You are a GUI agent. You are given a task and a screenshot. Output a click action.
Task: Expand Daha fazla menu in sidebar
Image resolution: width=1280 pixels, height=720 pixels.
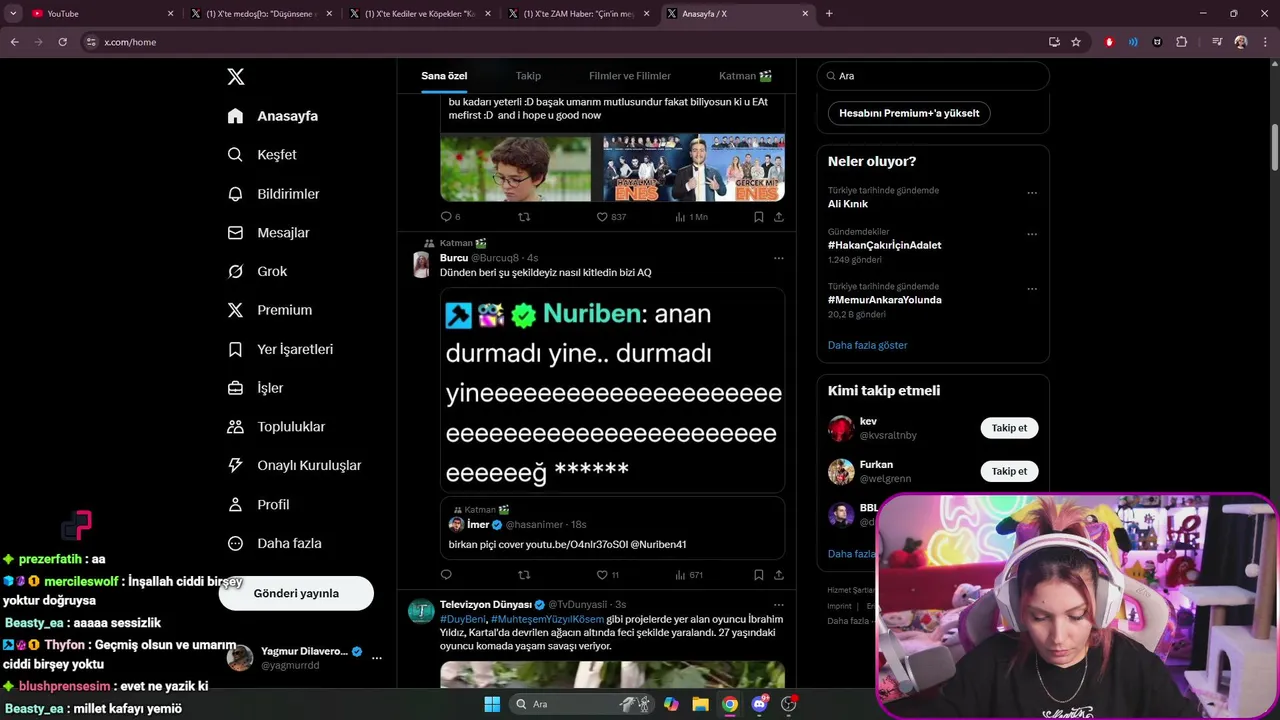click(x=274, y=544)
